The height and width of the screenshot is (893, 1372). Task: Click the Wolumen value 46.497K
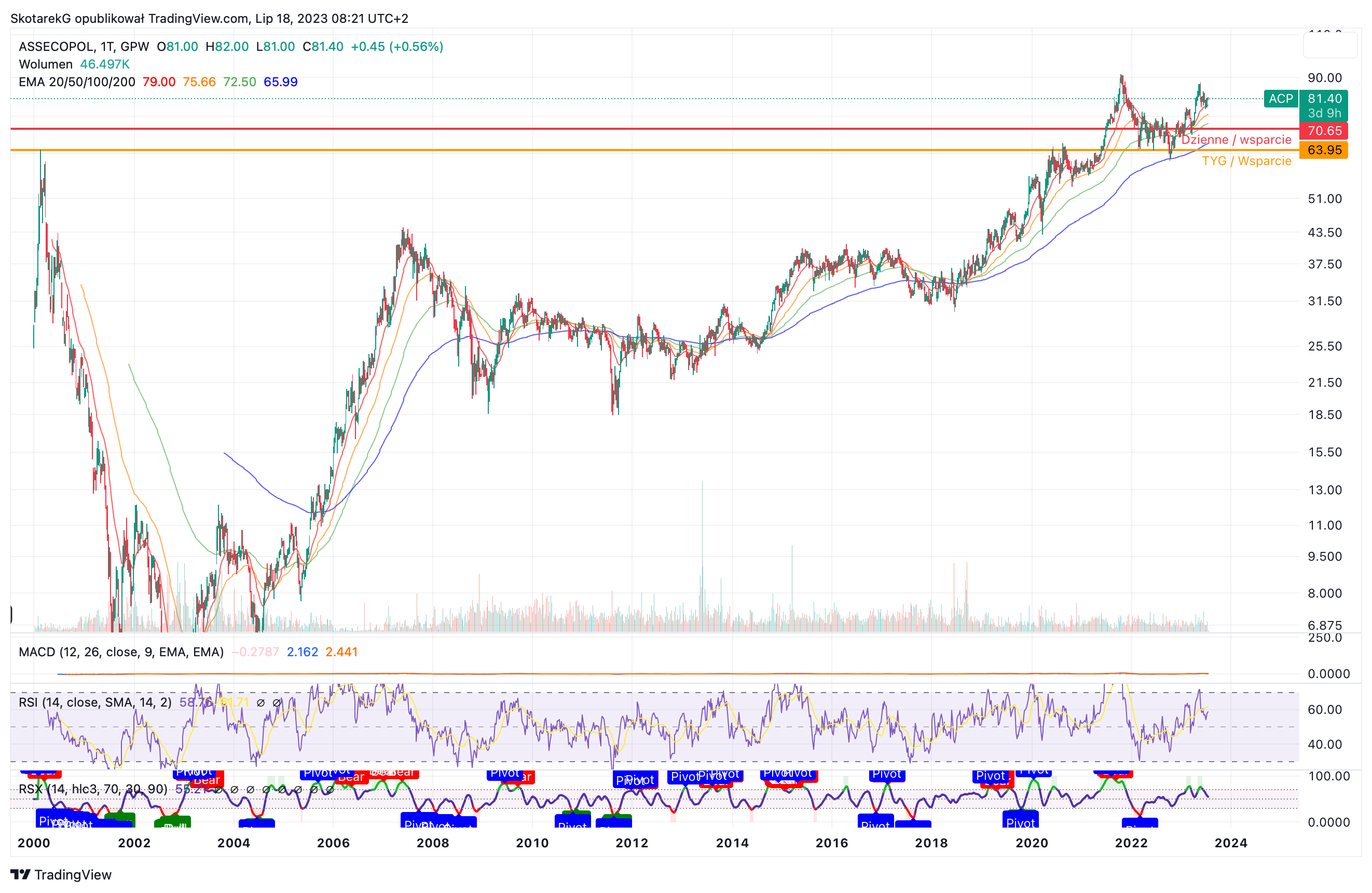(105, 64)
